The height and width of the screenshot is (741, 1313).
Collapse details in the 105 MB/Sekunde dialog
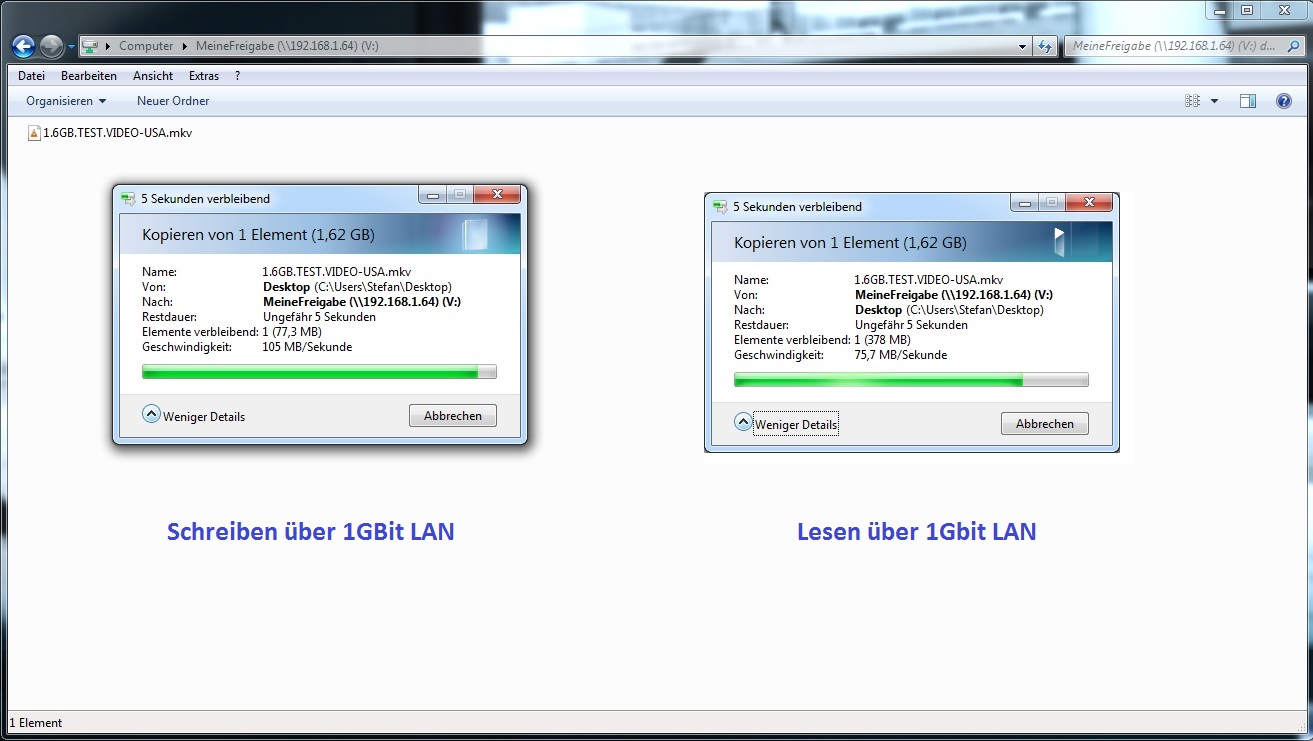pyautogui.click(x=194, y=415)
